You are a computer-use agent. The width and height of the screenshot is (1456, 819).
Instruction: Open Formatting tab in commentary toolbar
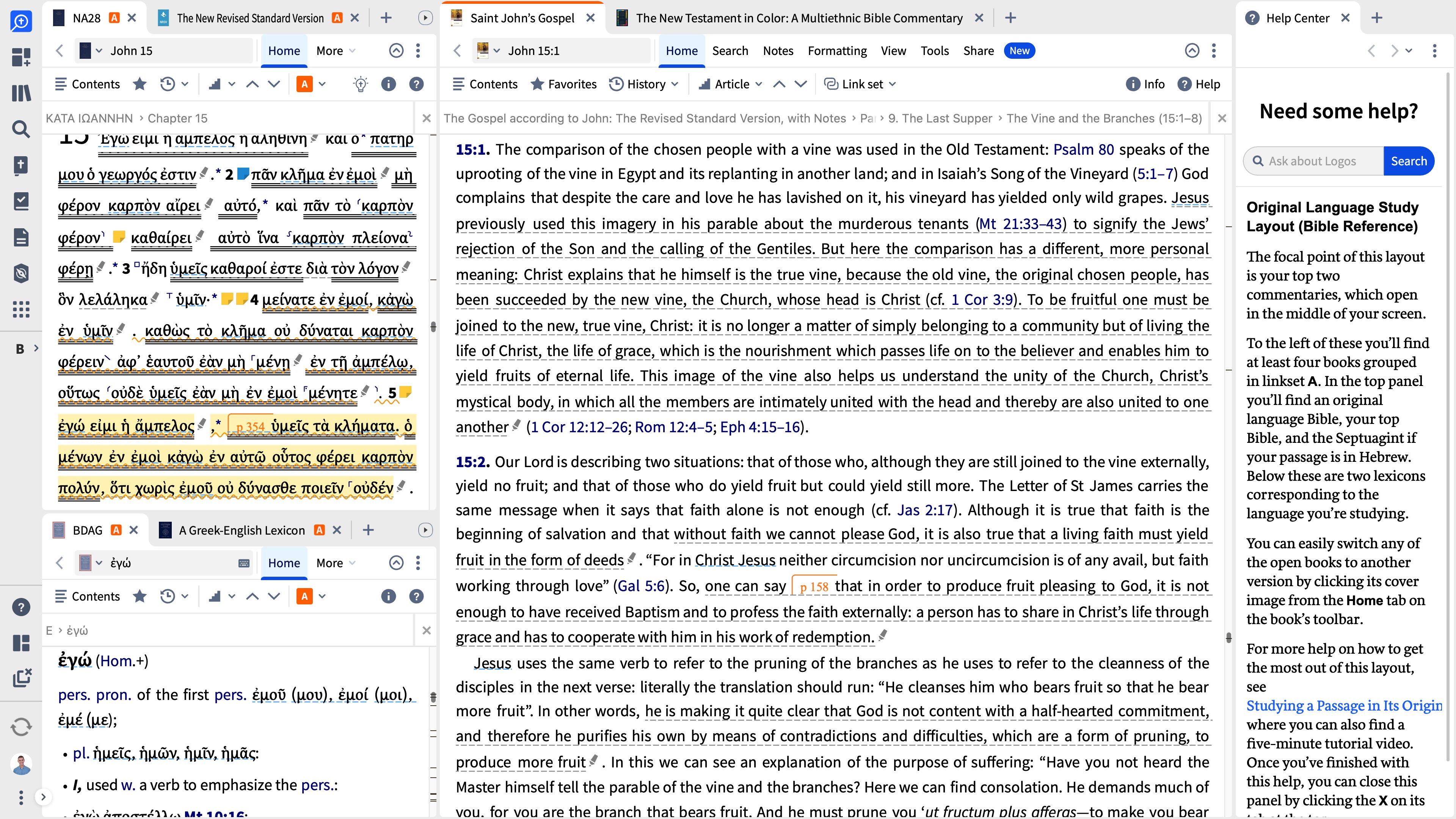click(837, 51)
